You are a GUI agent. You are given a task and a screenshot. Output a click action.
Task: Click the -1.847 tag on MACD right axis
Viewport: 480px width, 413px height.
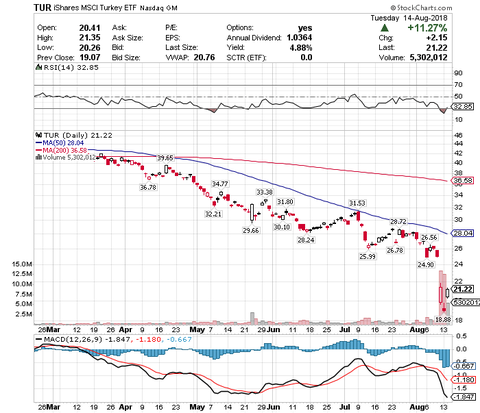tap(464, 397)
